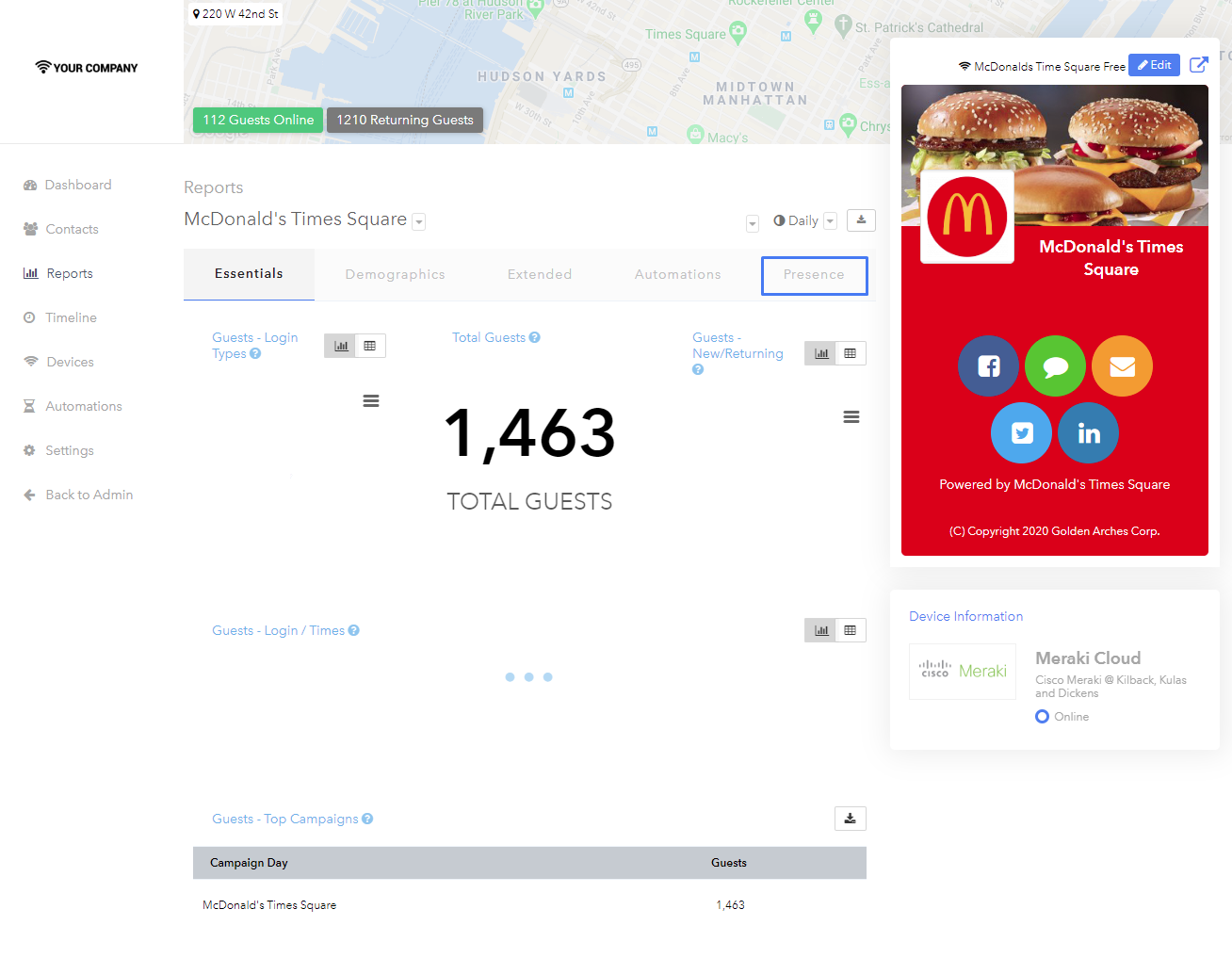
Task: Show New/Returning guests as table
Action: pyautogui.click(x=851, y=353)
